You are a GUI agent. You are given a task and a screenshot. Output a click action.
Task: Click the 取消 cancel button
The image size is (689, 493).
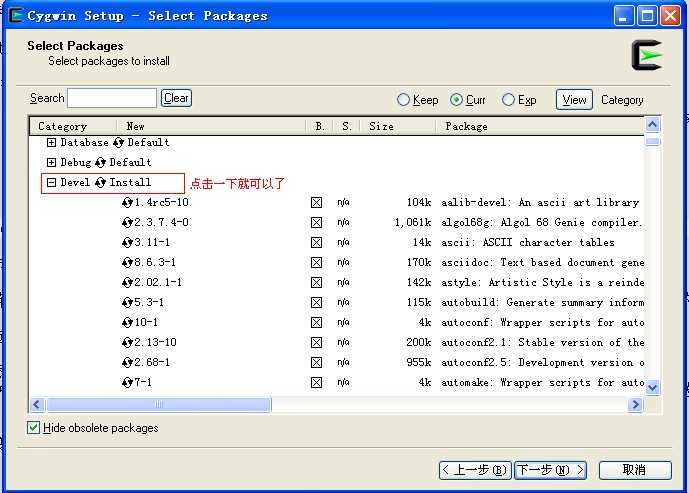click(x=635, y=470)
